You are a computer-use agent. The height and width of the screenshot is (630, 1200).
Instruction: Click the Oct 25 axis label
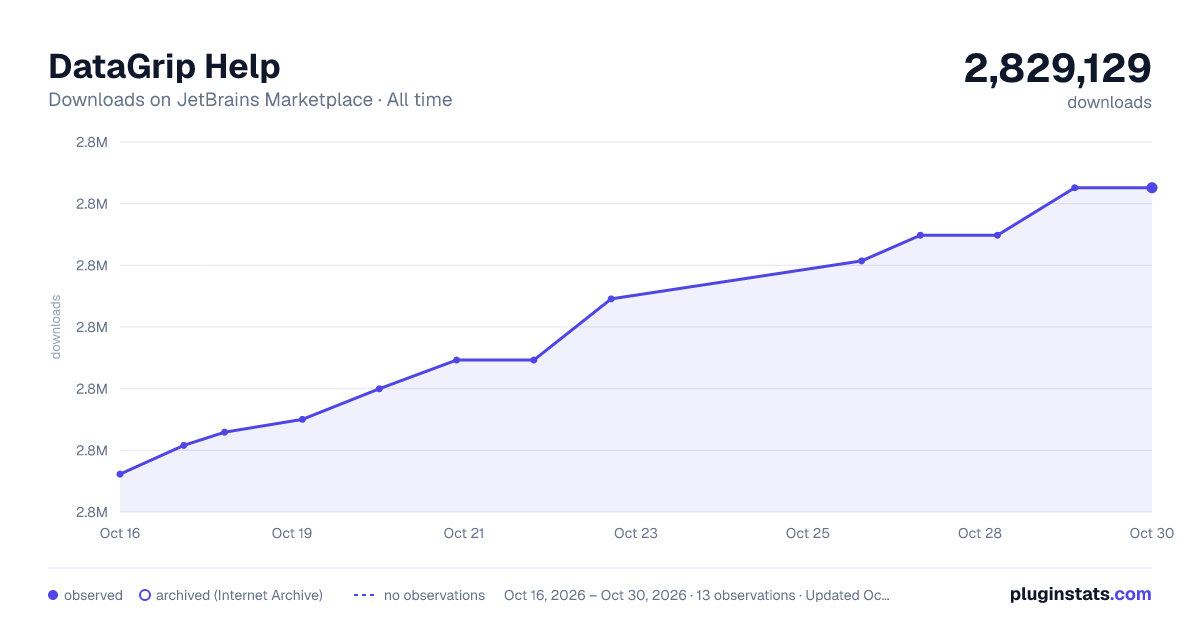tap(808, 533)
